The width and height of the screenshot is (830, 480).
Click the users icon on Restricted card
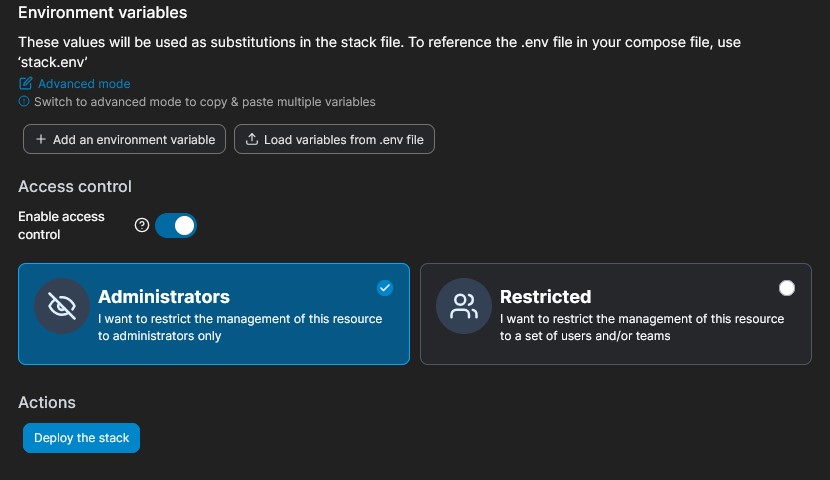[464, 306]
